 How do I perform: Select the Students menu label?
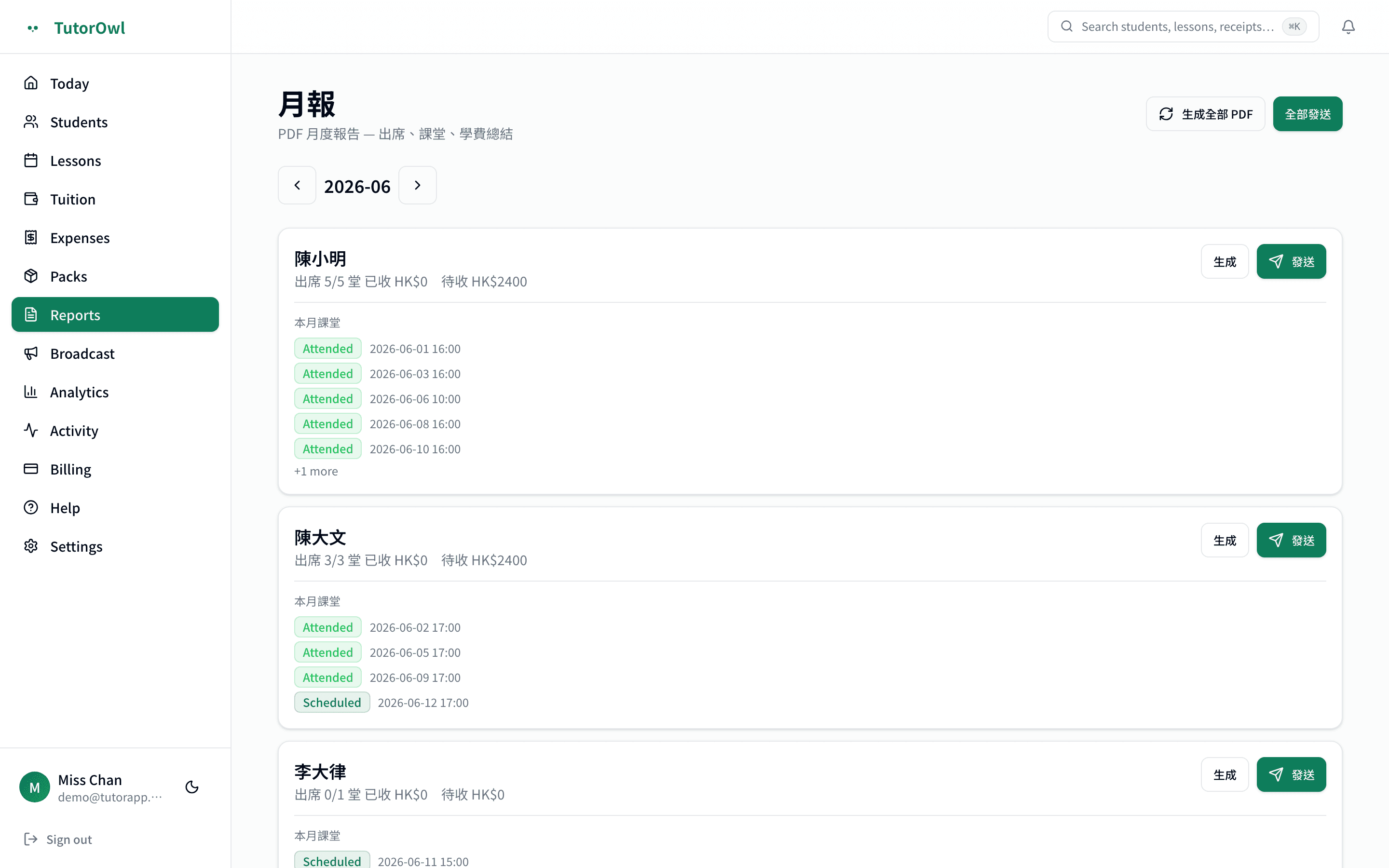point(79,122)
